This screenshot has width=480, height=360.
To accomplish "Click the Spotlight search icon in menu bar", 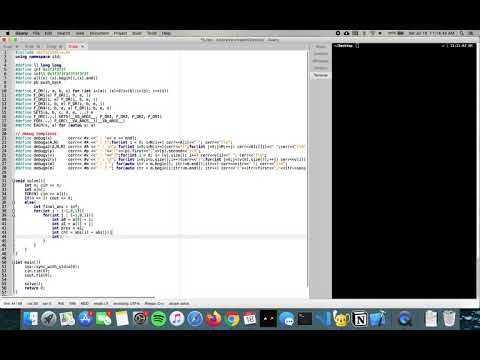I will click(462, 33).
